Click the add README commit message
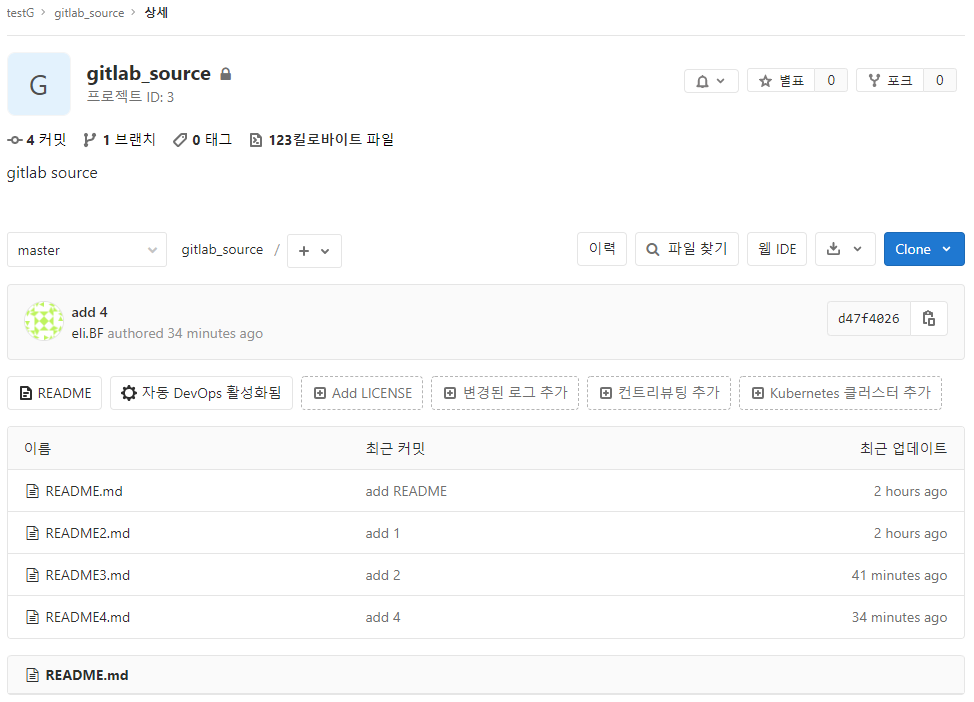This screenshot has height=702, width=974. pyautogui.click(x=406, y=491)
